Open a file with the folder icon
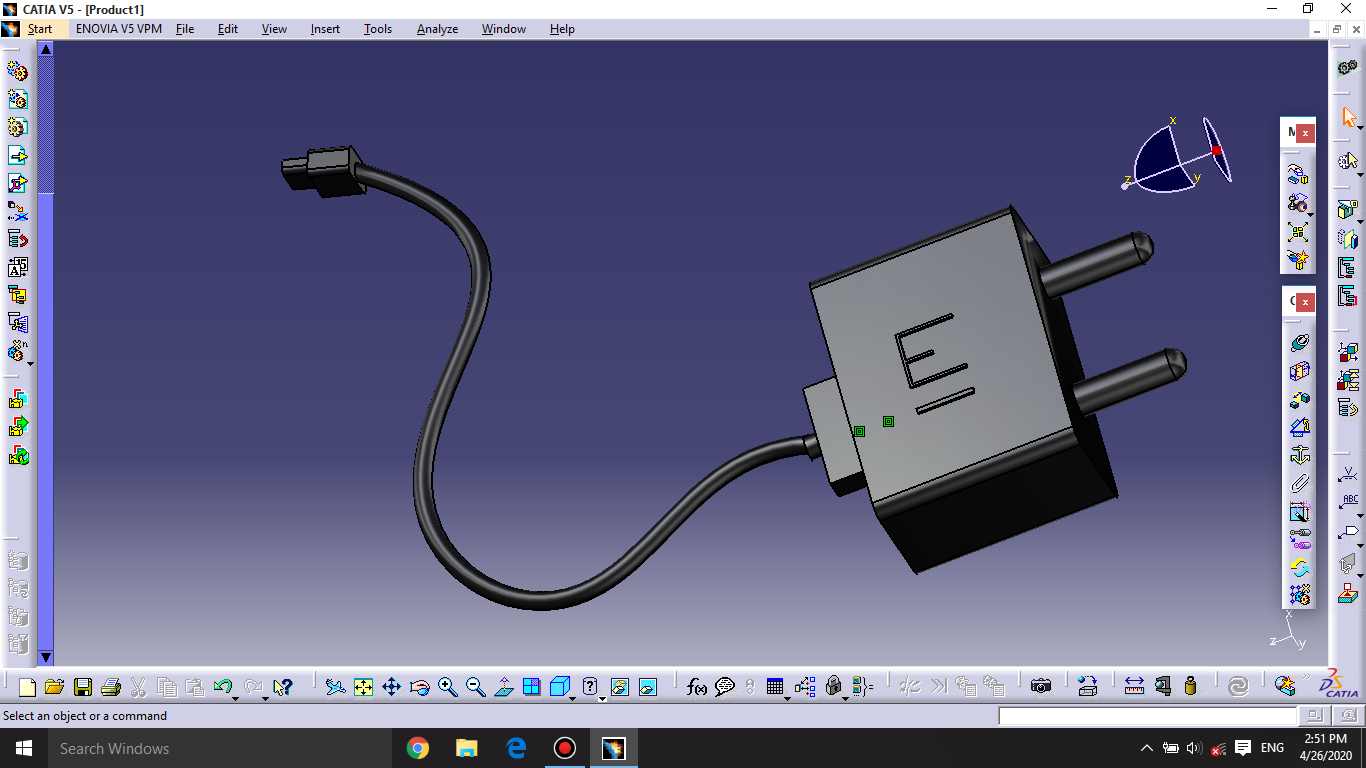This screenshot has width=1366, height=768. 54,687
